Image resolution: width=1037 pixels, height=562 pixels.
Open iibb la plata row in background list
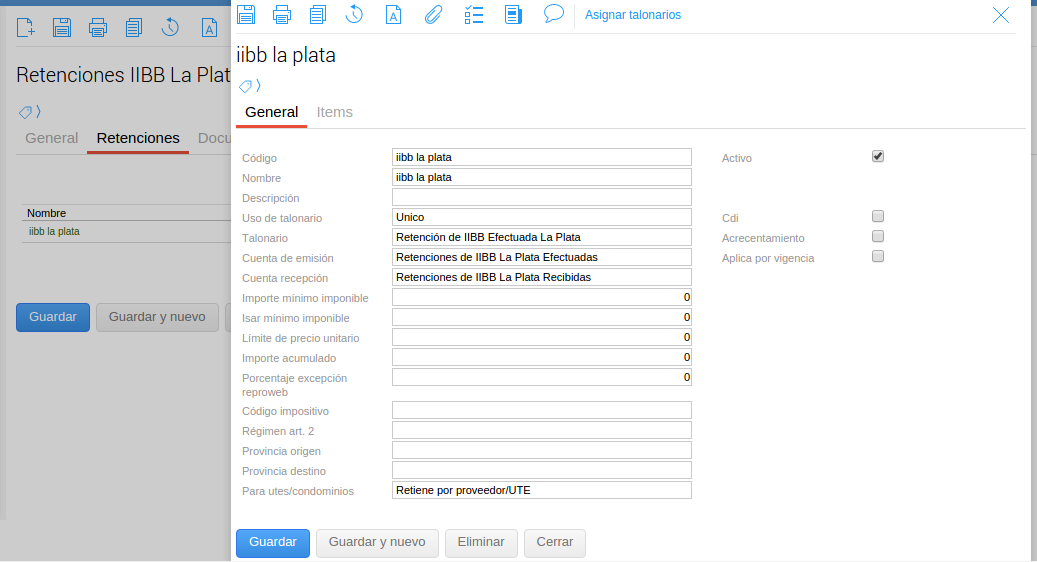(126, 232)
